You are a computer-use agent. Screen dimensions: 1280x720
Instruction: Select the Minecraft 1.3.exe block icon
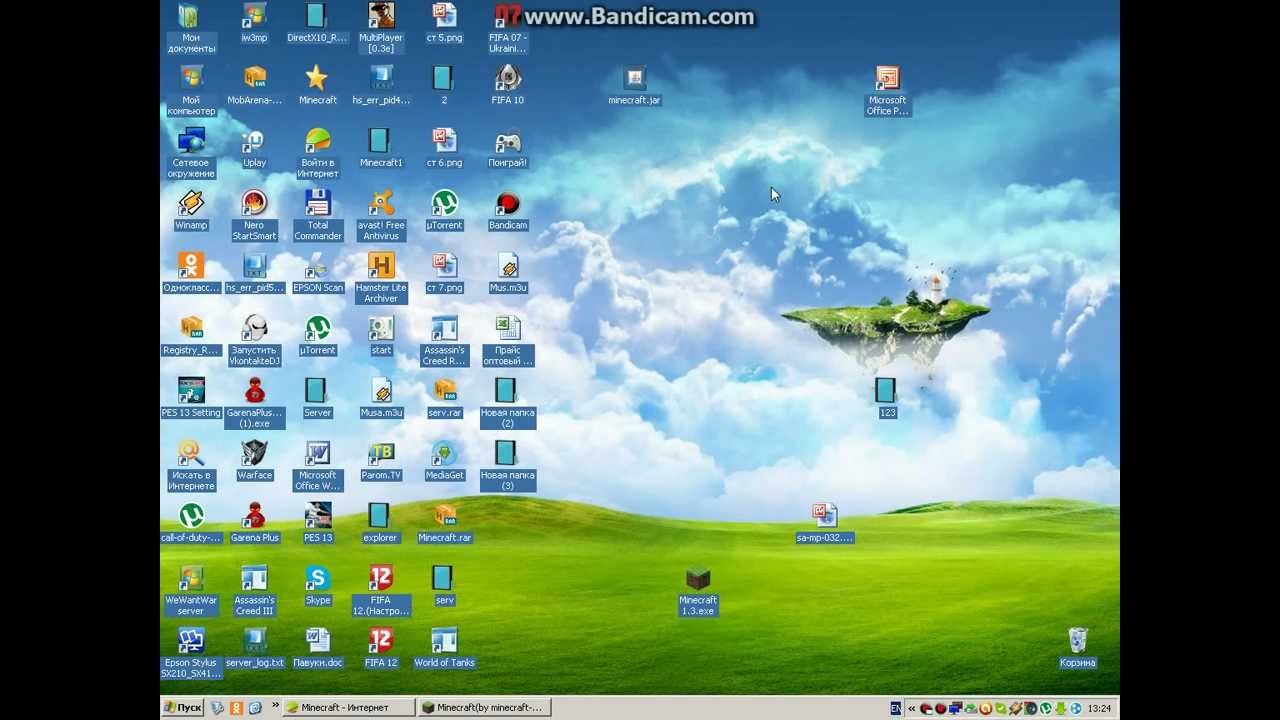[698, 579]
